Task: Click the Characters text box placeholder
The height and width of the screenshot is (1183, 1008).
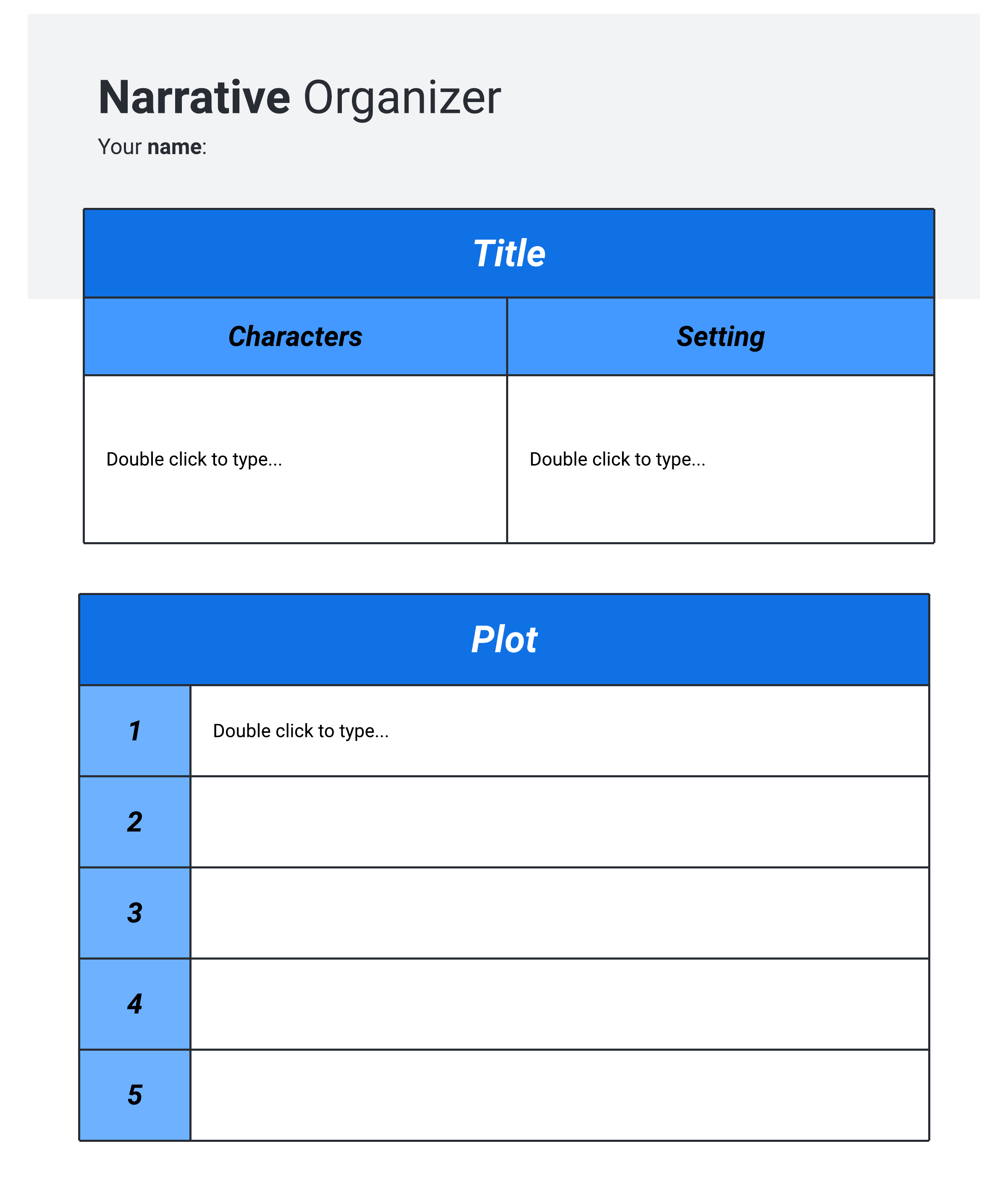Action: click(x=194, y=459)
